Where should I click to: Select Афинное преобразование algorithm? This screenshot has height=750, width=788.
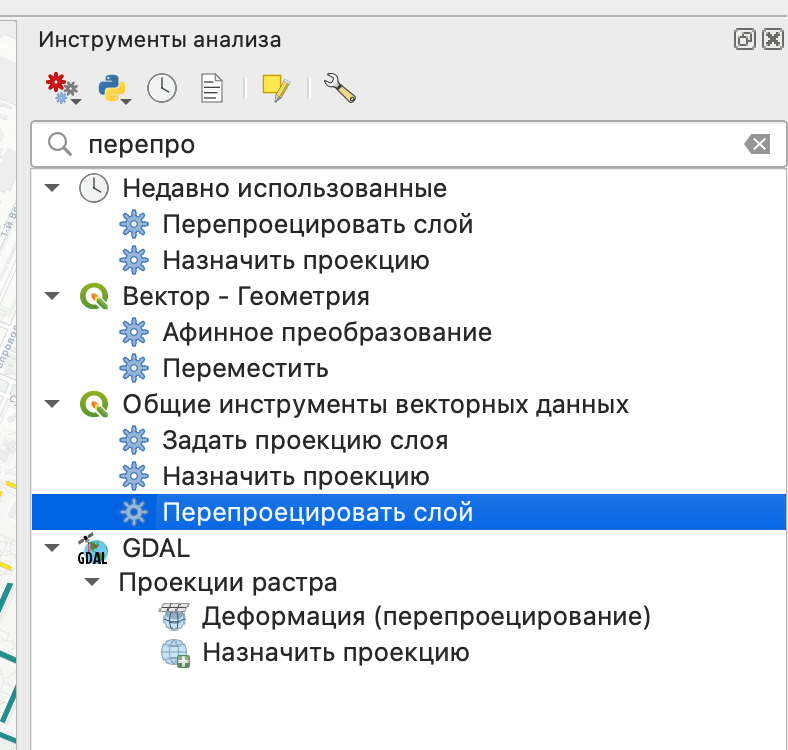point(326,332)
